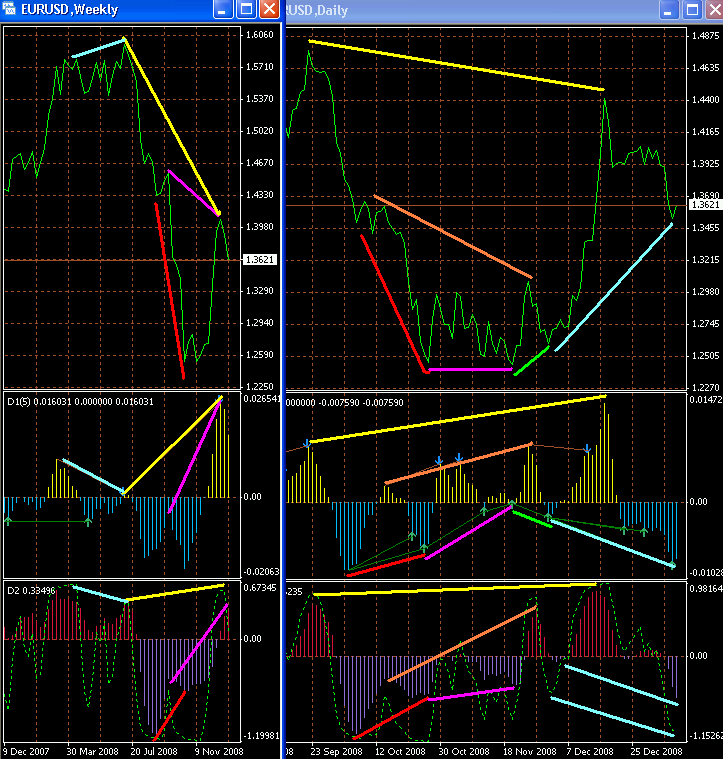Click the 1.3621 current price tag in Daily chart
The width and height of the screenshot is (723, 759).
(706, 205)
